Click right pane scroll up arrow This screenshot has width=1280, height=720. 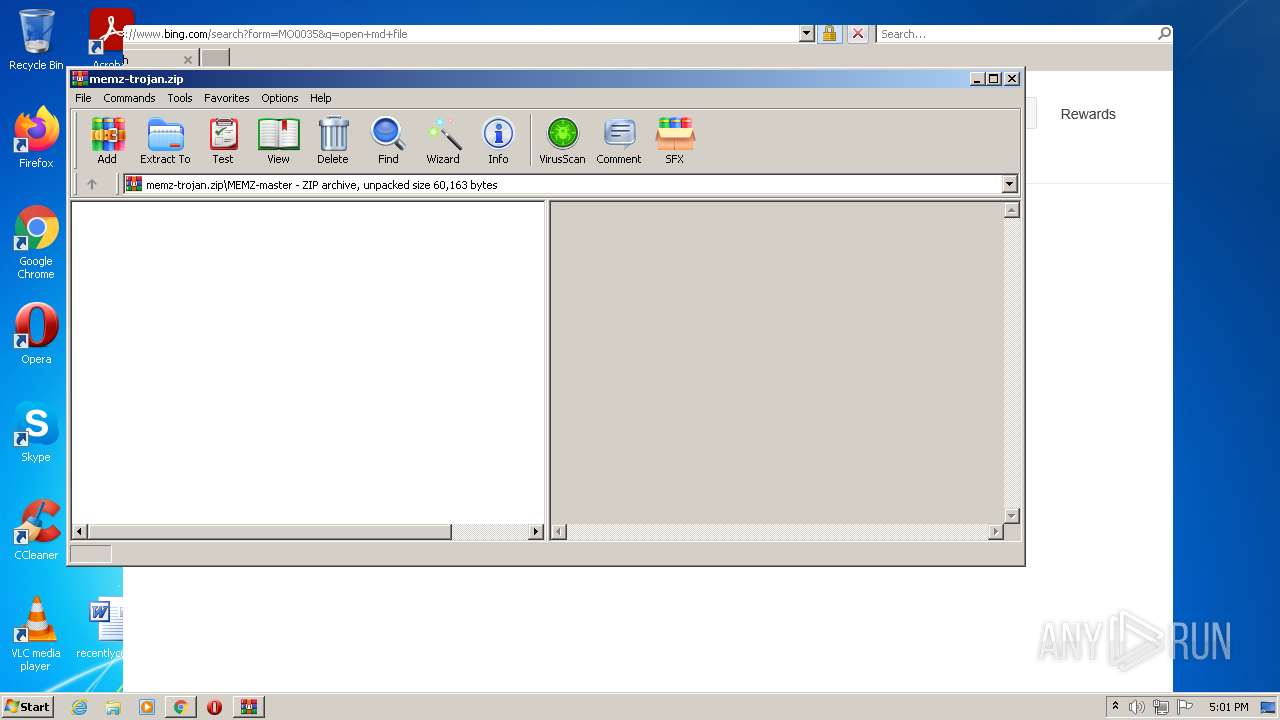pos(1011,210)
